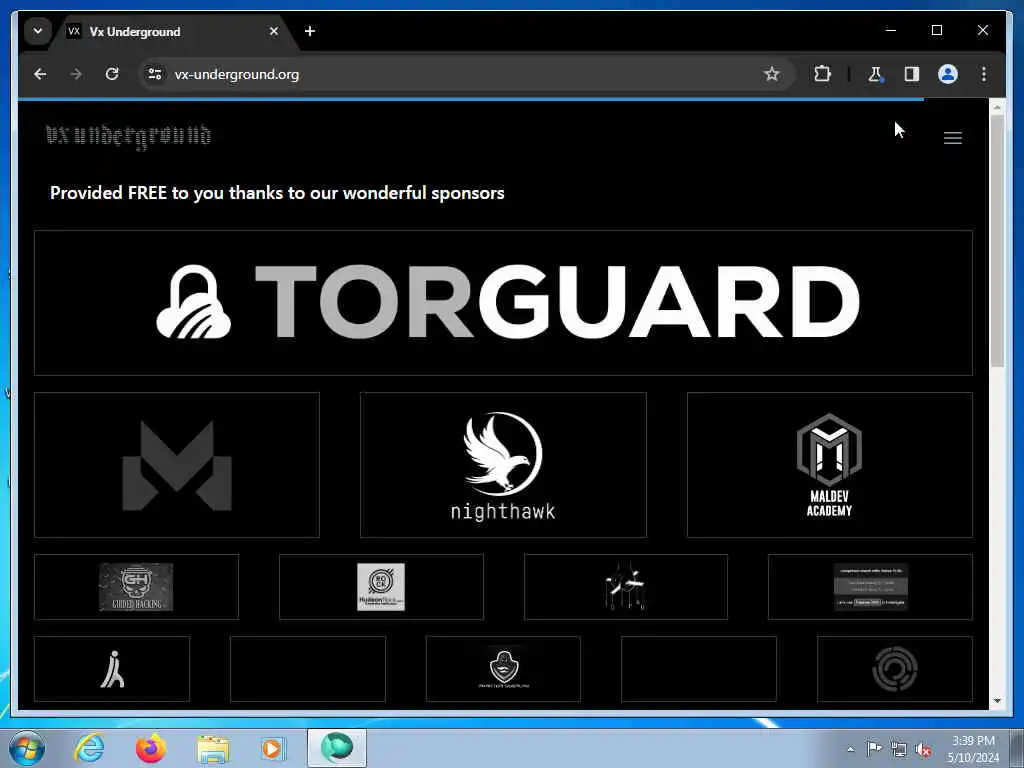The width and height of the screenshot is (1024, 768).
Task: Click the scrollbar down arrow
Action: tap(997, 701)
